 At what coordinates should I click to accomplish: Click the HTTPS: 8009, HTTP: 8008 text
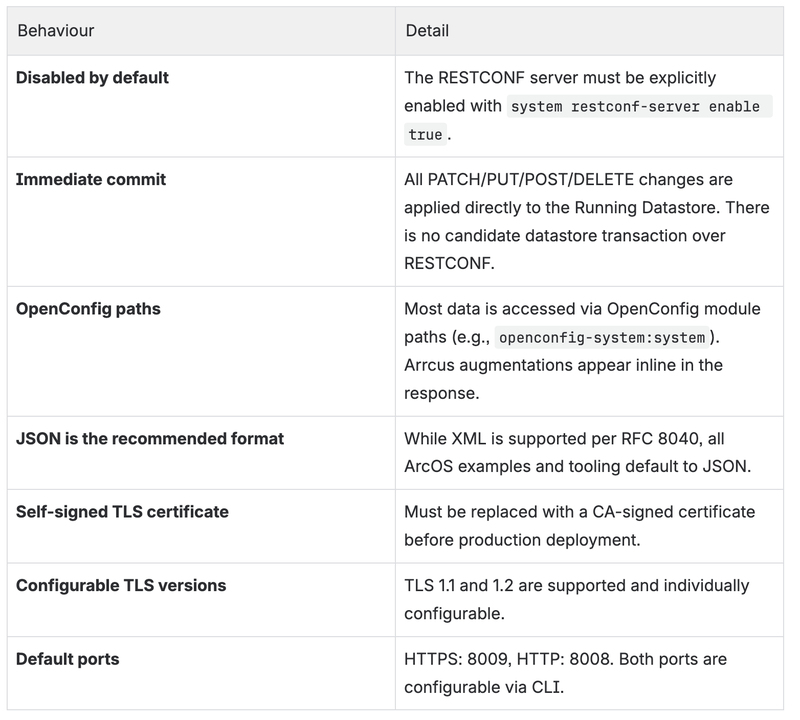(x=509, y=659)
